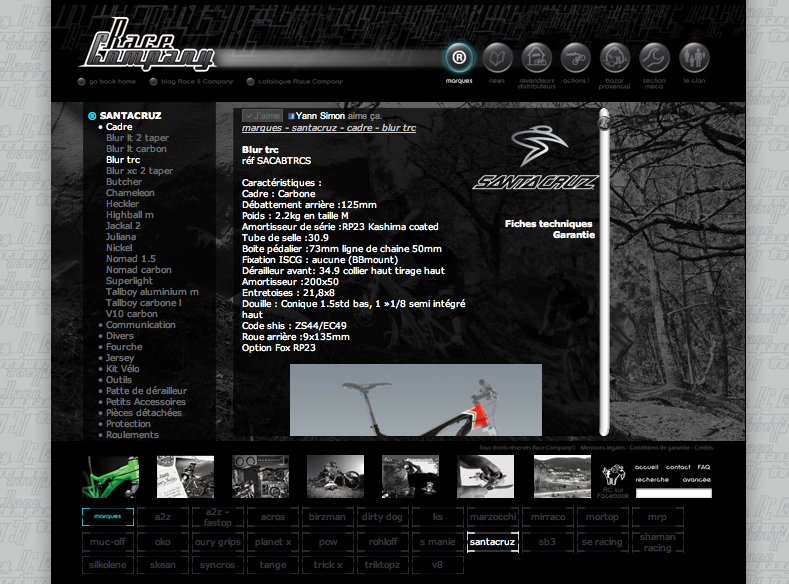Click the Blur trc bike photo
Screen dimensions: 789x584
pyautogui.click(x=416, y=400)
